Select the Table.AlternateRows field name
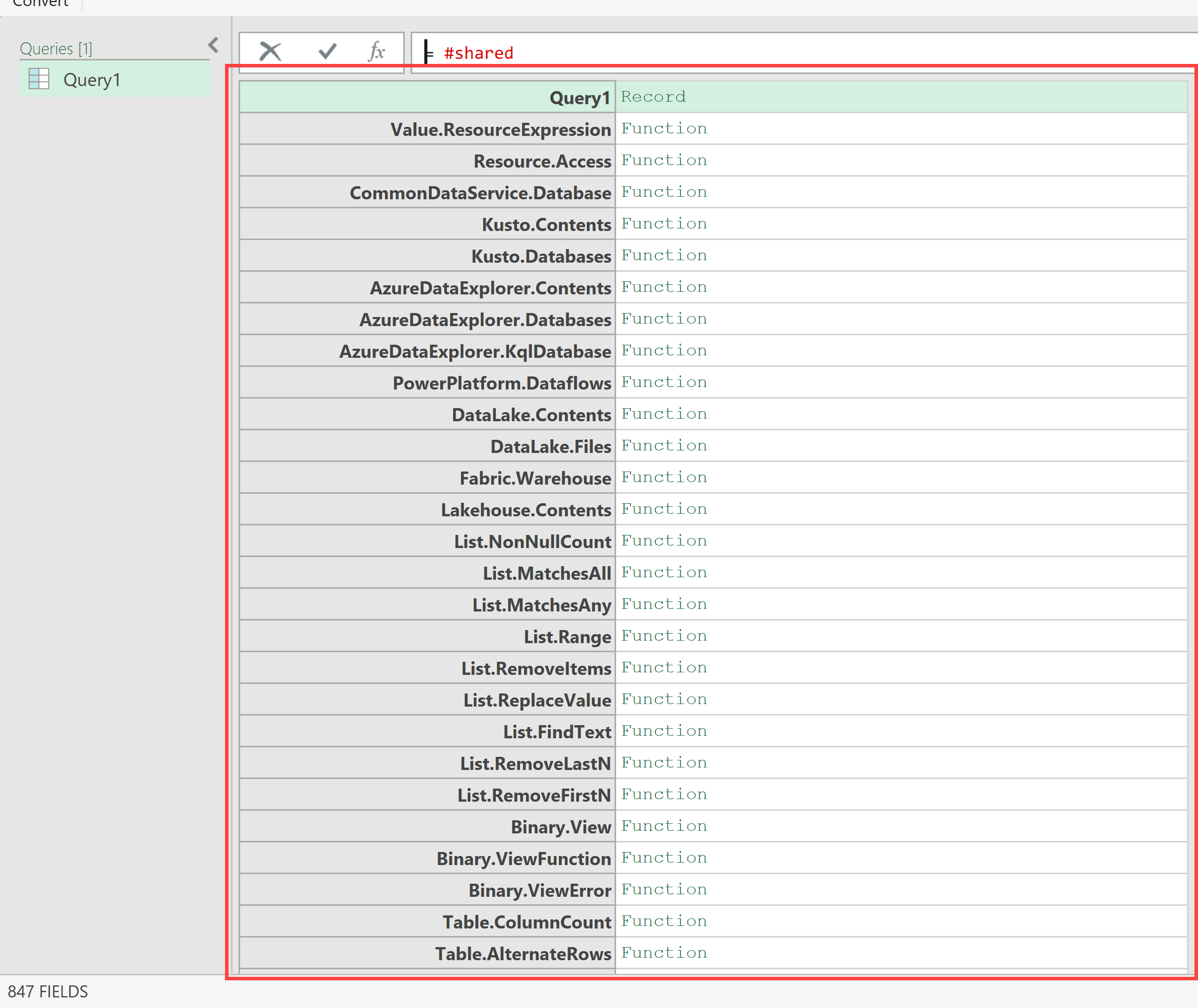The width and height of the screenshot is (1198, 1008). tap(427, 954)
